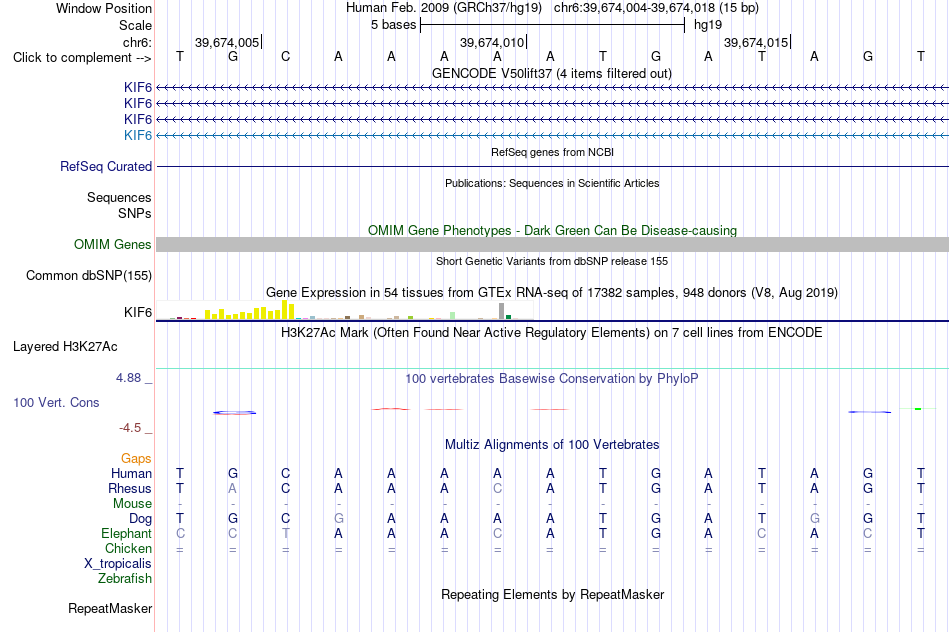The width and height of the screenshot is (950, 632).
Task: Click the Layered H3K27Ac track label
Action: [65, 347]
